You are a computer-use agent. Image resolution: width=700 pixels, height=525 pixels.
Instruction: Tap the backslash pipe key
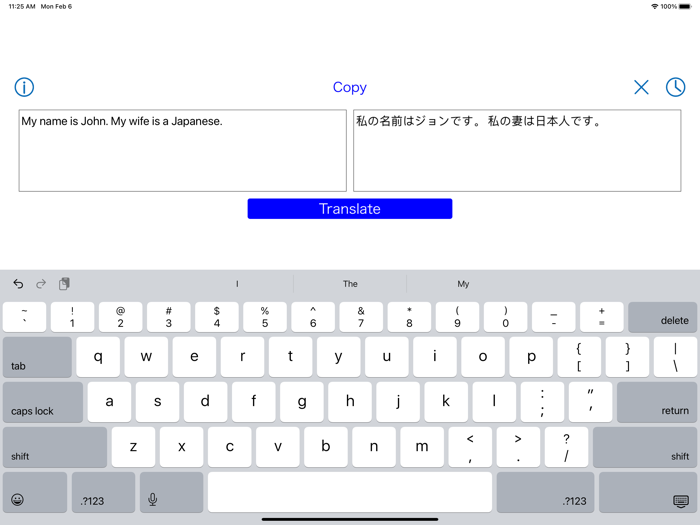point(675,357)
